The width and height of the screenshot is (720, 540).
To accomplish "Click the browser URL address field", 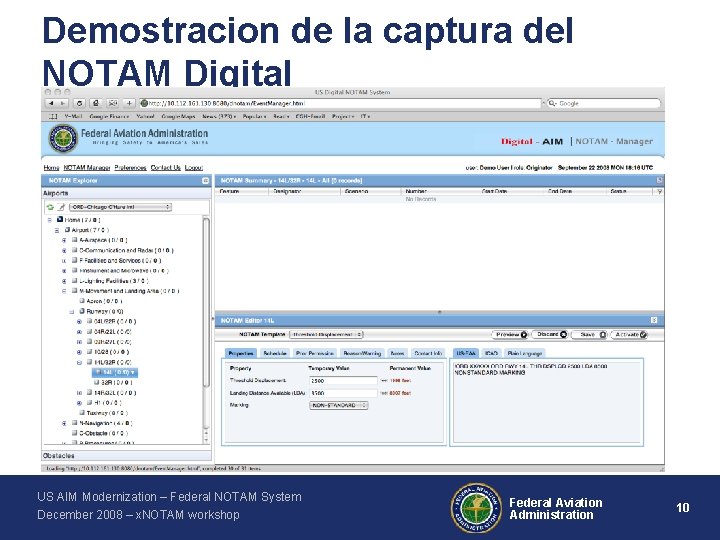I will [341, 104].
